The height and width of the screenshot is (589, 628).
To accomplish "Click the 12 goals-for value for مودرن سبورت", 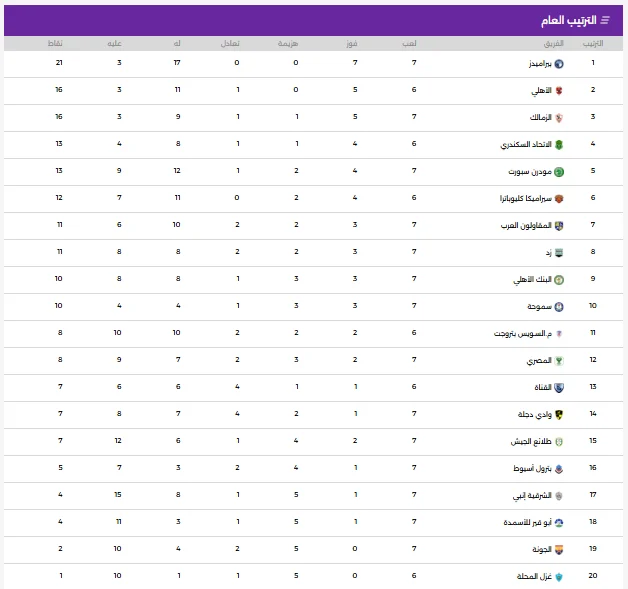I will coord(177,171).
